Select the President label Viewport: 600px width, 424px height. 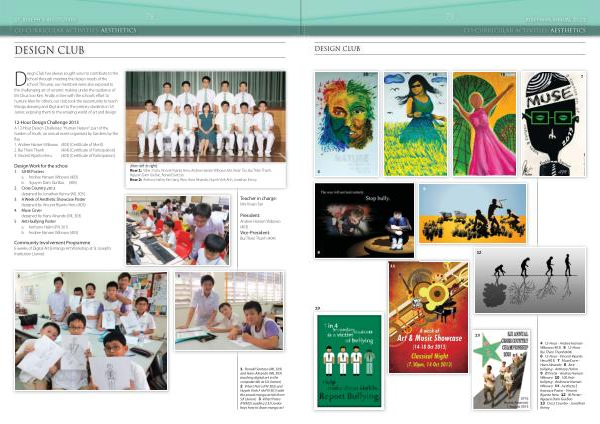[x=249, y=215]
